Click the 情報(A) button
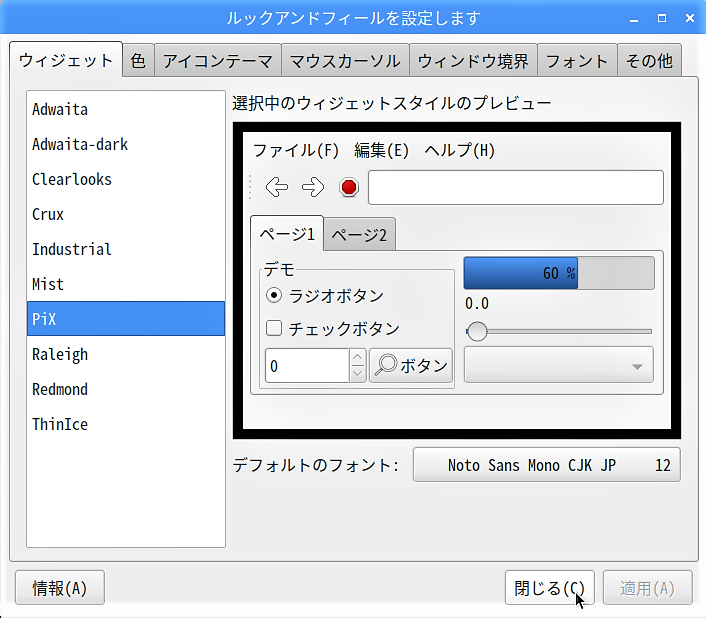Viewport: 706px width, 618px height. click(60, 588)
